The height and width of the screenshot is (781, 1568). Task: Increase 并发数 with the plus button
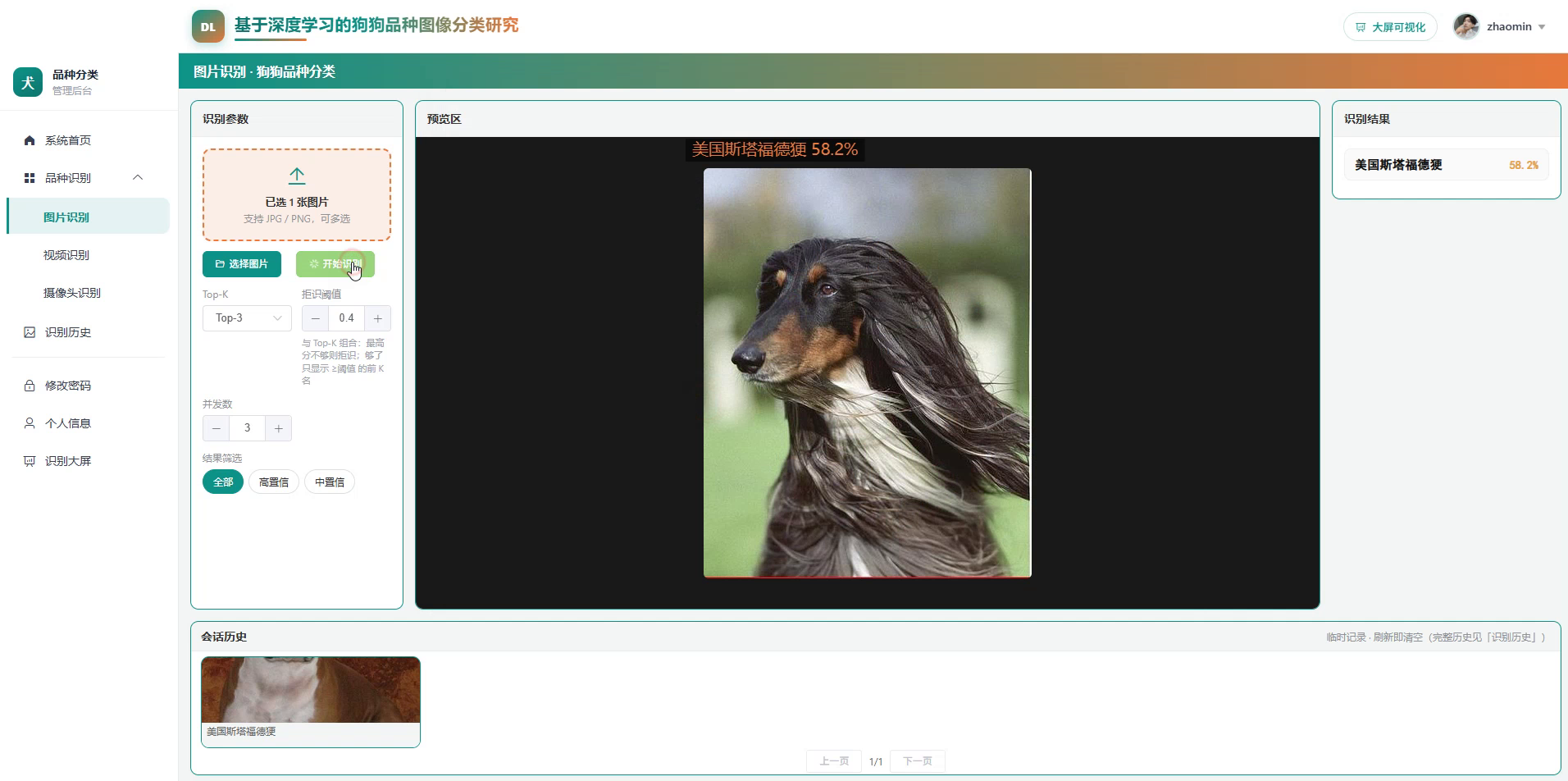pos(279,428)
